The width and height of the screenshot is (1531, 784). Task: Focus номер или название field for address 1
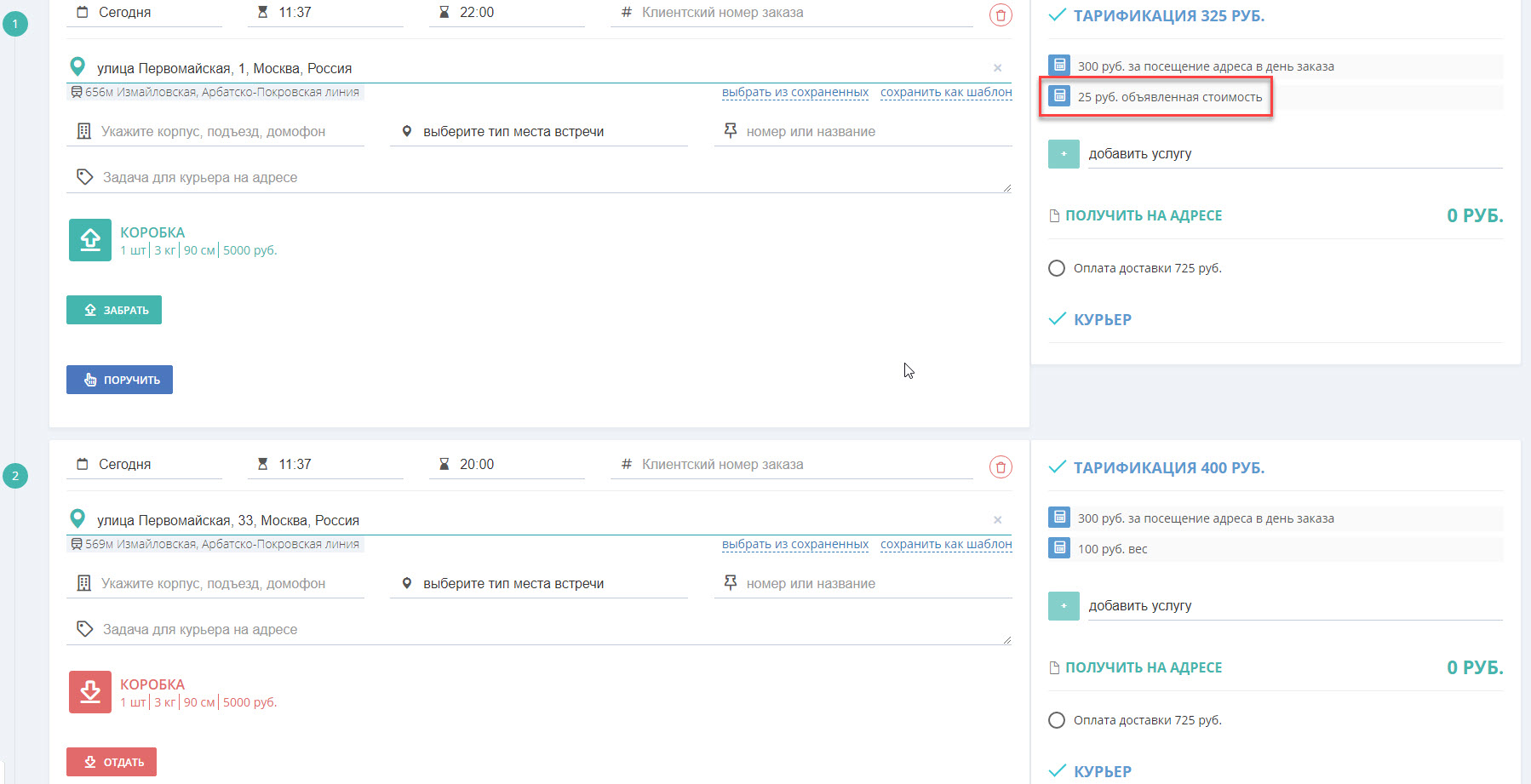point(863,132)
